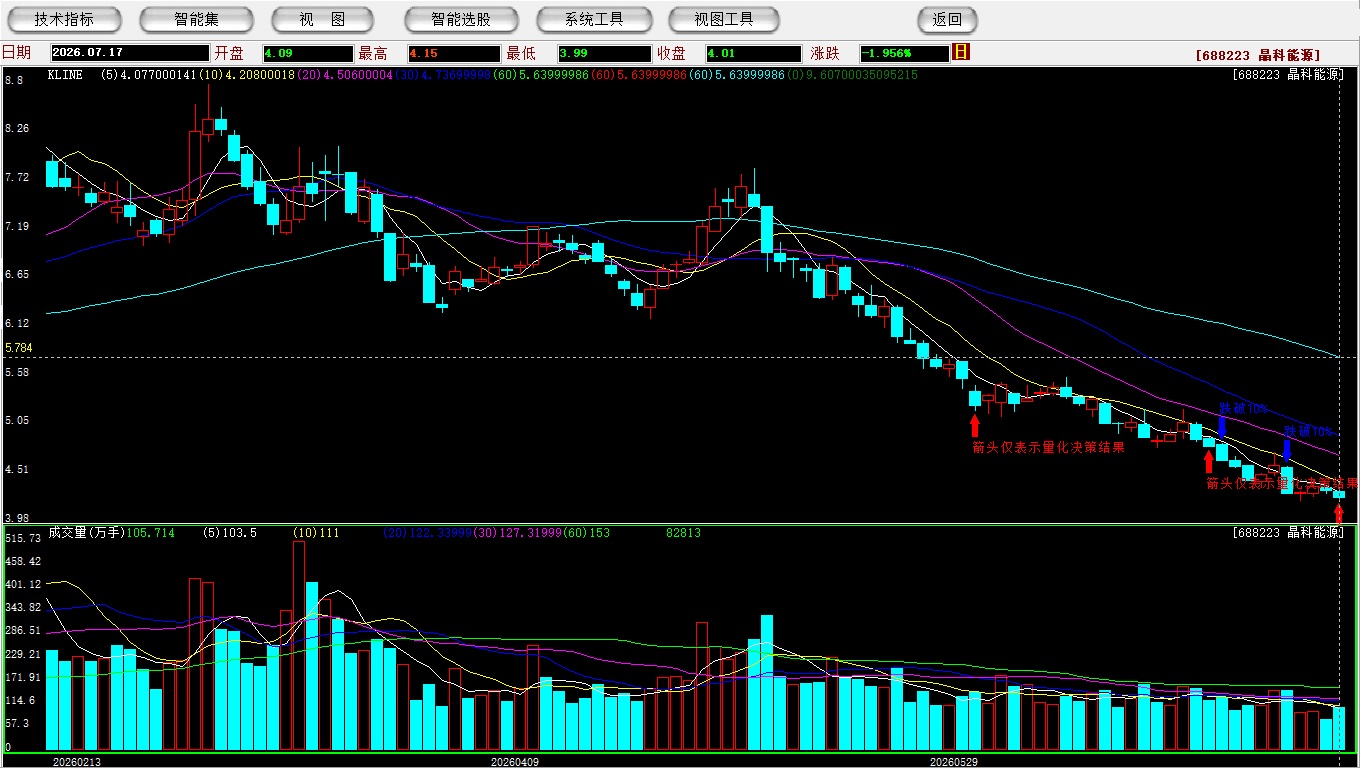The image size is (1360, 768).
Task: Click the red signal arrow below the last candle
Action: coord(1339,513)
